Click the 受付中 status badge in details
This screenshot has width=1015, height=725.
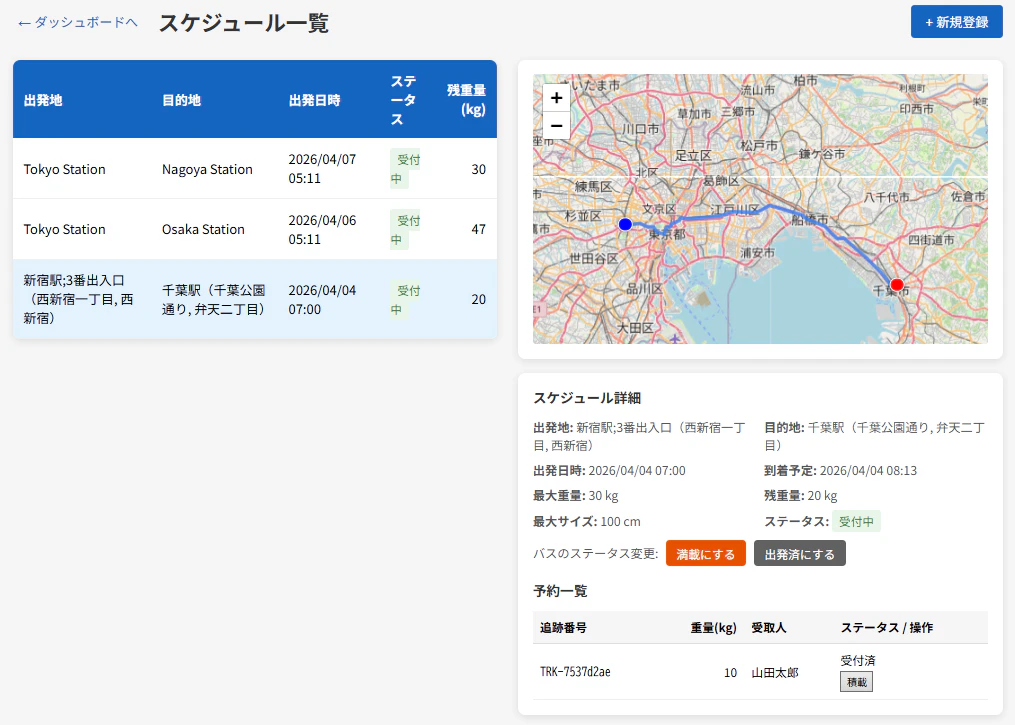856,521
